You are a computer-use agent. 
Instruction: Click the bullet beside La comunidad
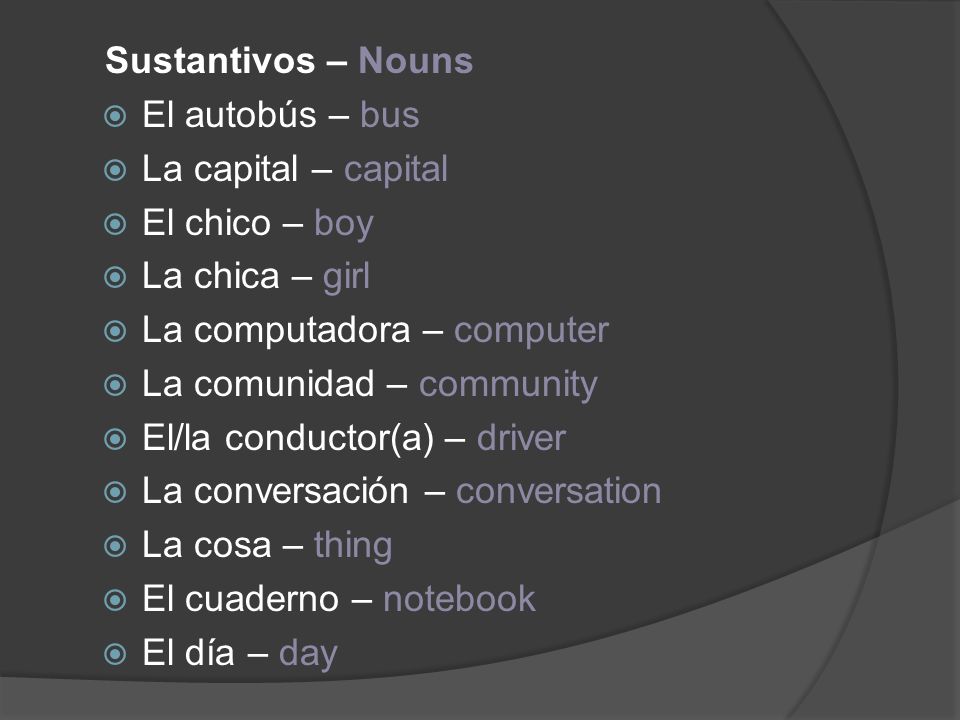click(x=115, y=385)
